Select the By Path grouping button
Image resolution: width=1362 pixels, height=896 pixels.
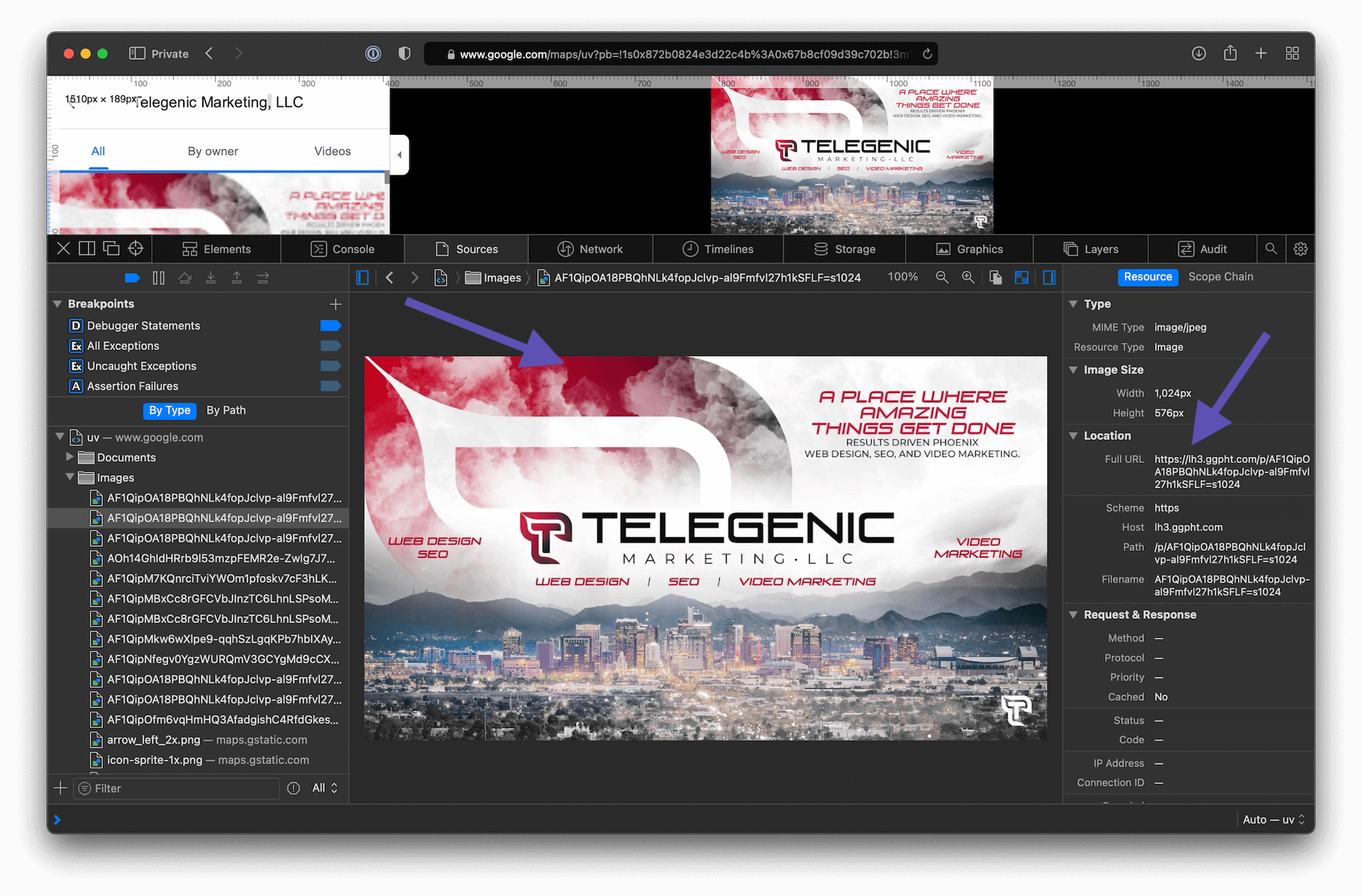pyautogui.click(x=226, y=410)
